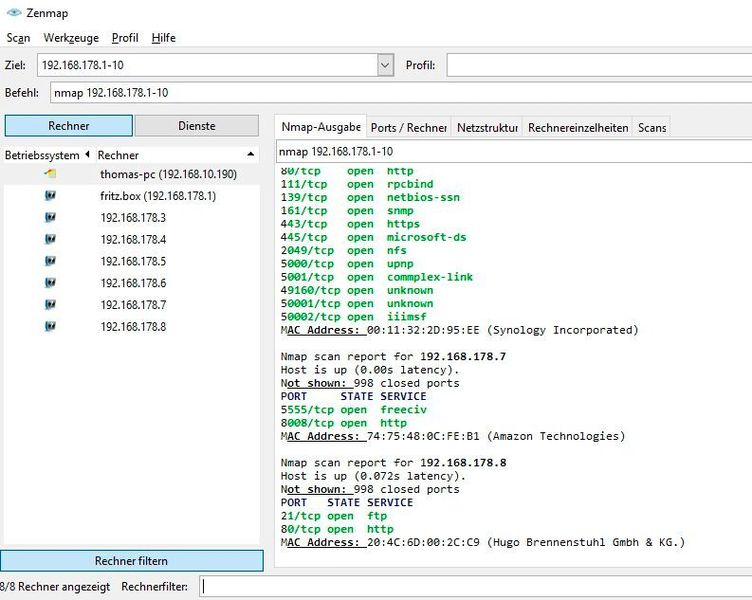Click the '8008/tcp open http' line
This screenshot has height=600, width=752.
343,423
